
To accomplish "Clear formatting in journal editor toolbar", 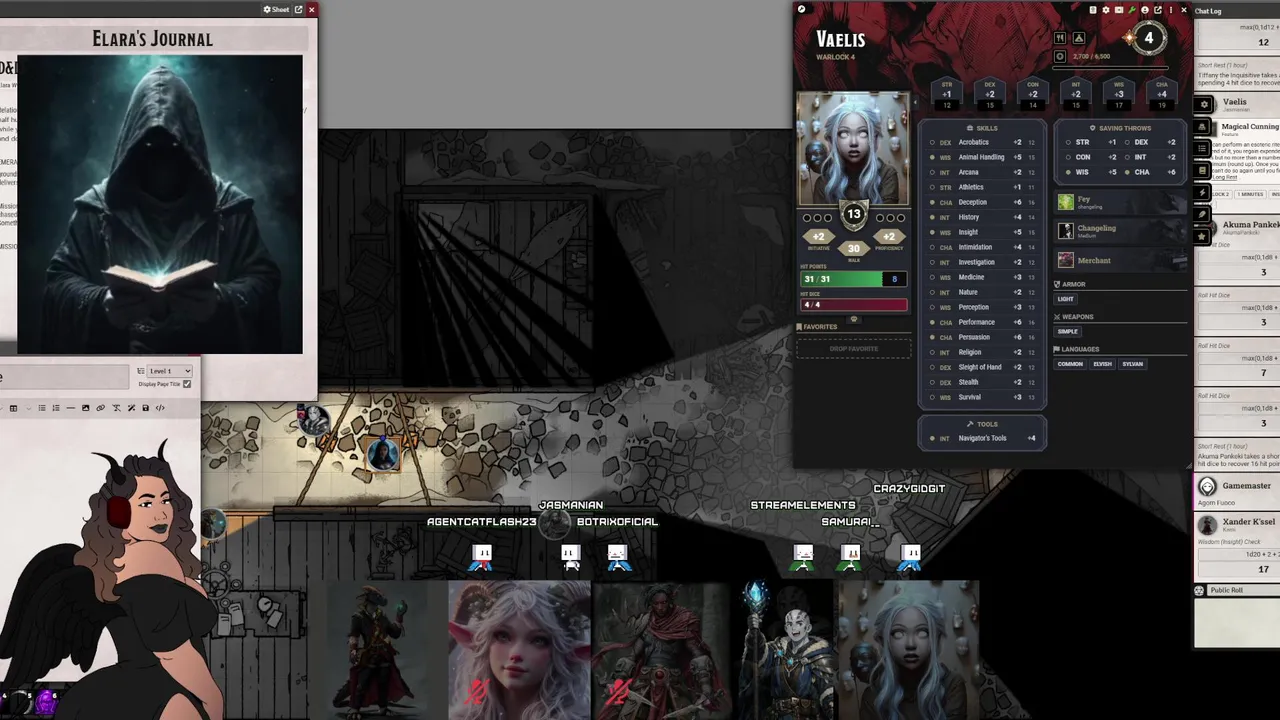I will tap(116, 408).
